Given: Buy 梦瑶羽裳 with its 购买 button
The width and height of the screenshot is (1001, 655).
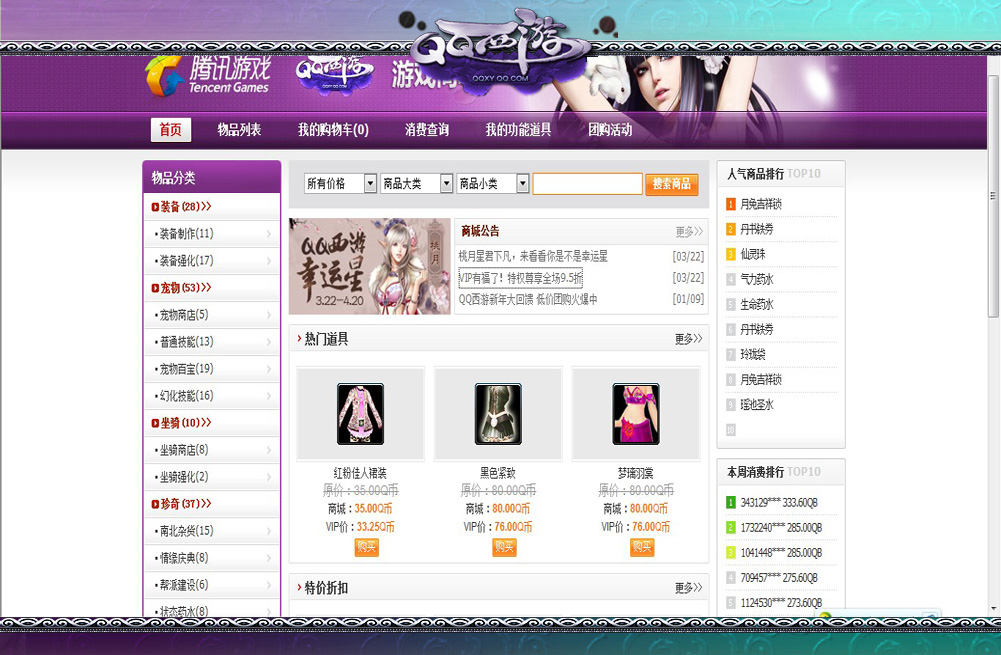Looking at the screenshot, I should point(642,547).
